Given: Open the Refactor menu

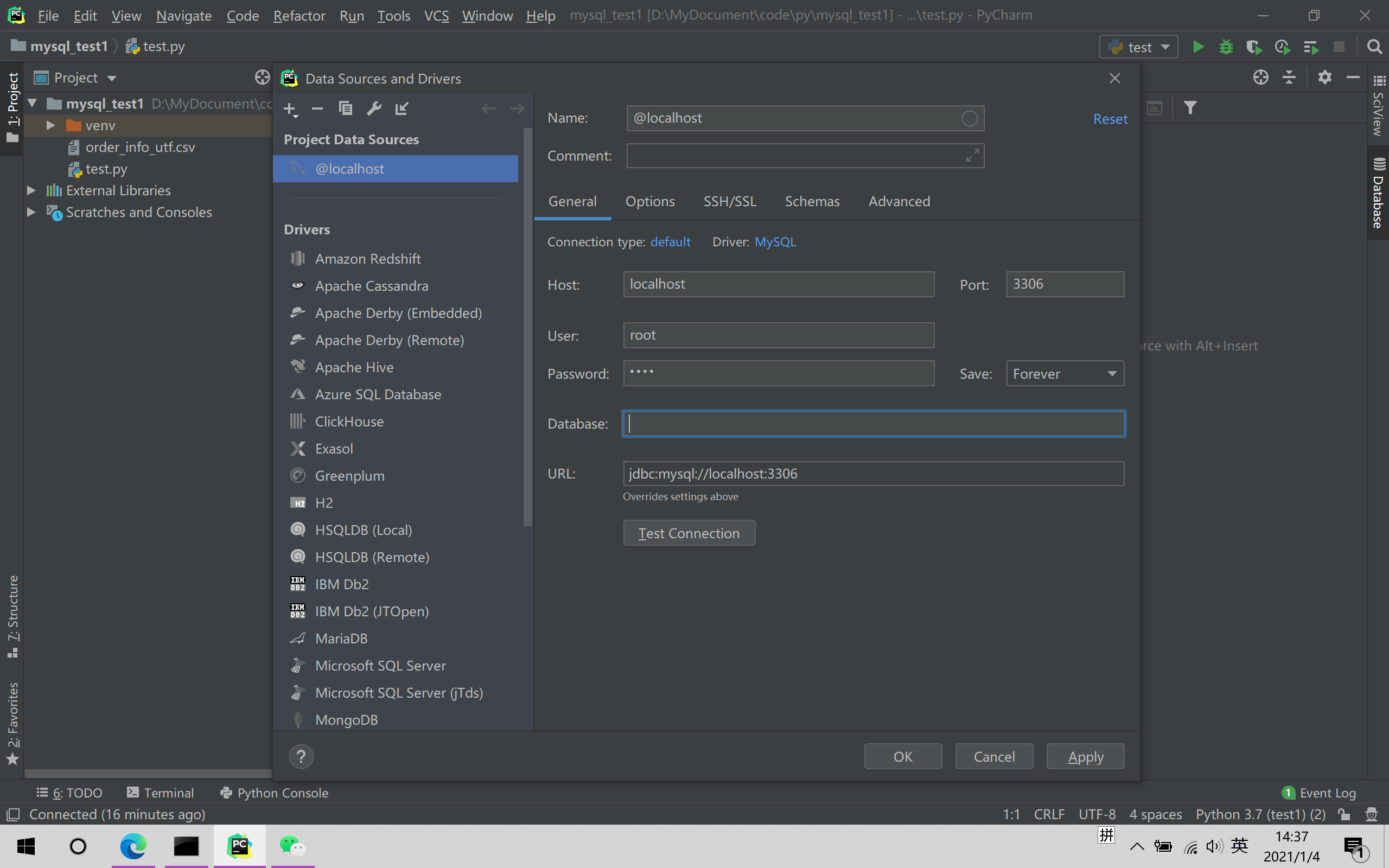Looking at the screenshot, I should 299,16.
